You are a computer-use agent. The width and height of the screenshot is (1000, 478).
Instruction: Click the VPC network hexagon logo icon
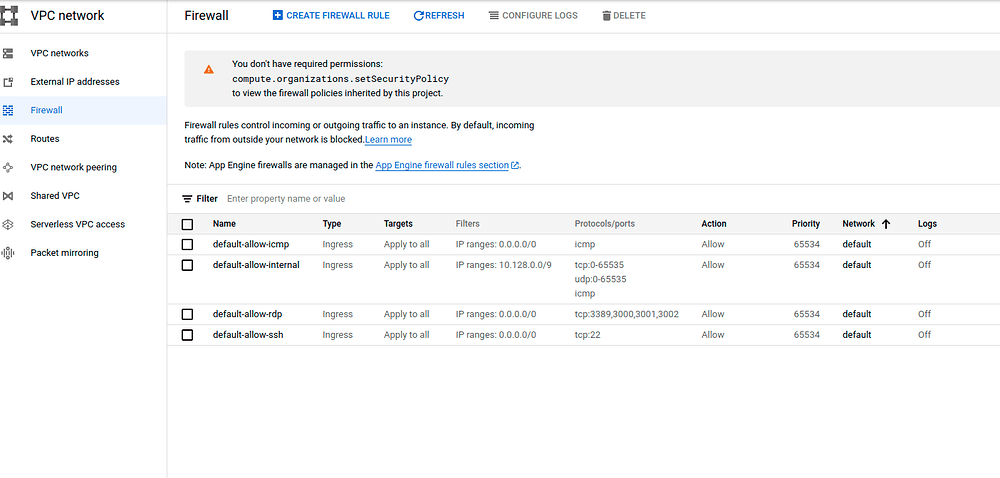(9, 15)
